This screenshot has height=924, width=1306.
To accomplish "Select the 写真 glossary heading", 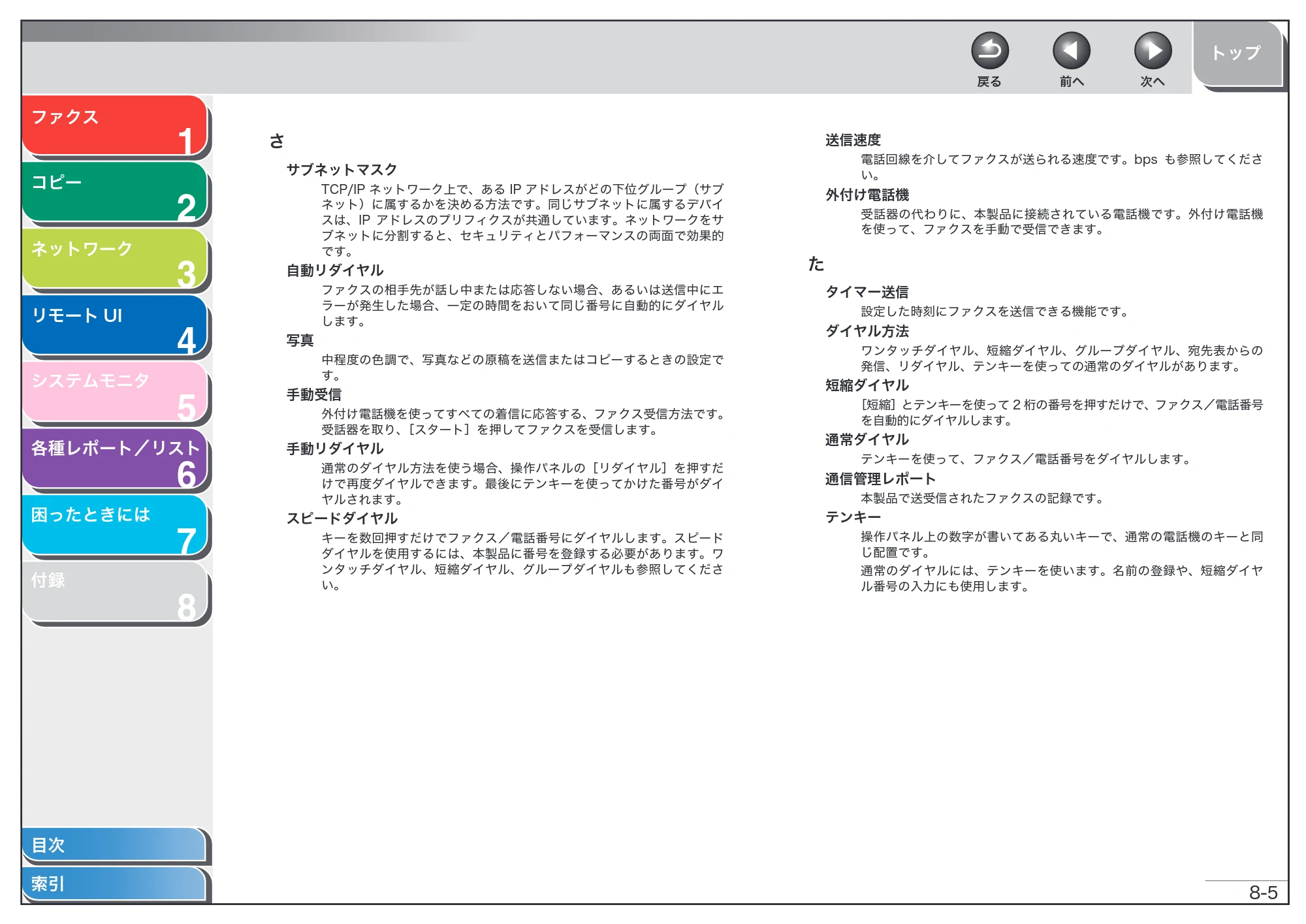I will (x=300, y=340).
